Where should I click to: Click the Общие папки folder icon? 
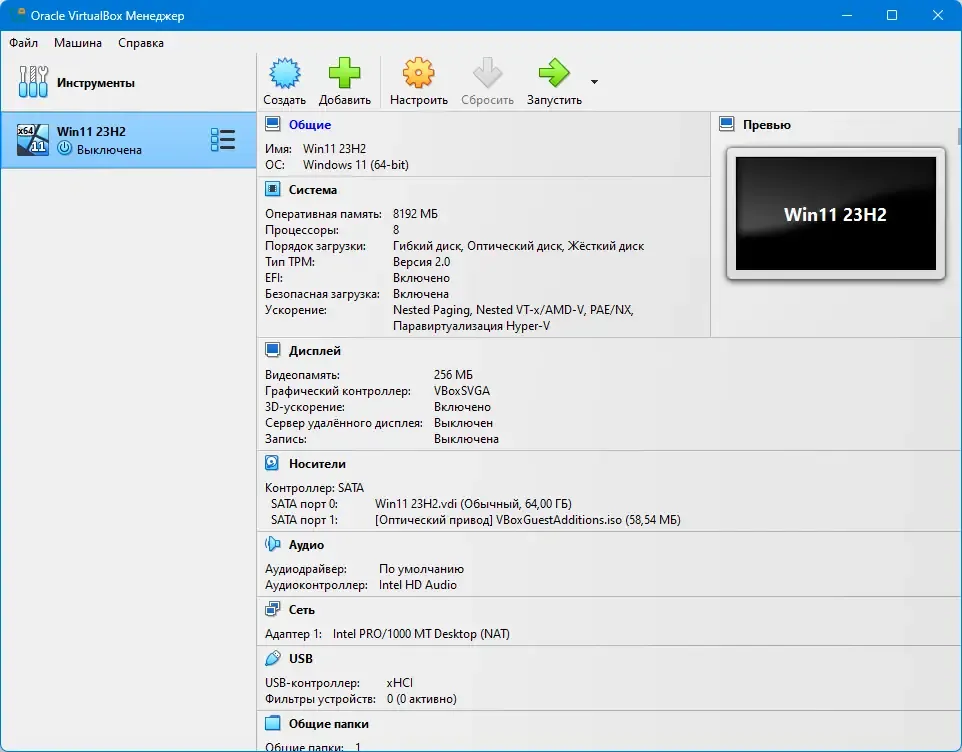tap(272, 723)
